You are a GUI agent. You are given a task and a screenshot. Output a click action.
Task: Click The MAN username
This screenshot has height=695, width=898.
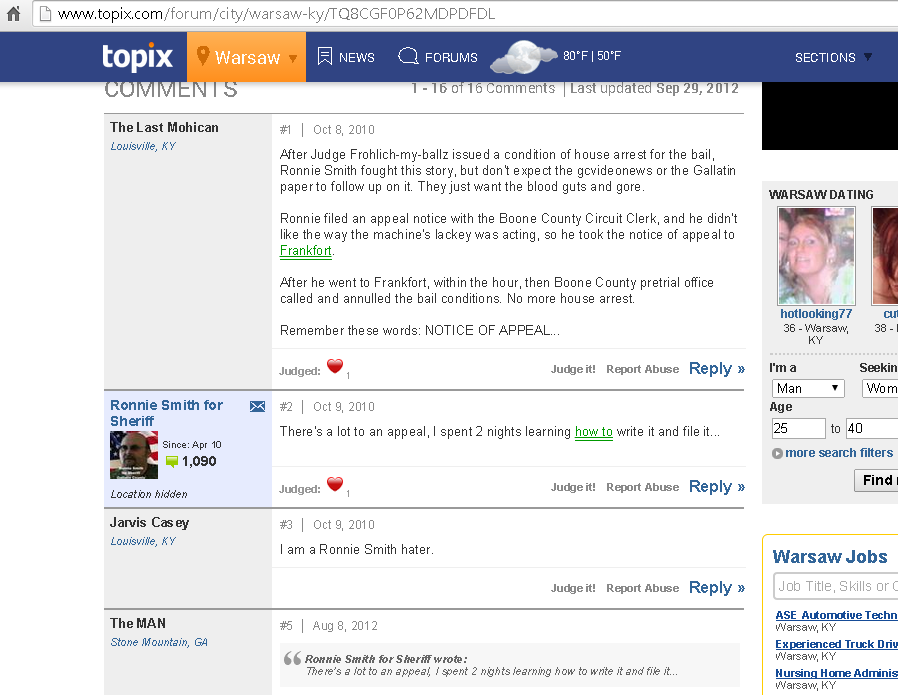[x=138, y=623]
